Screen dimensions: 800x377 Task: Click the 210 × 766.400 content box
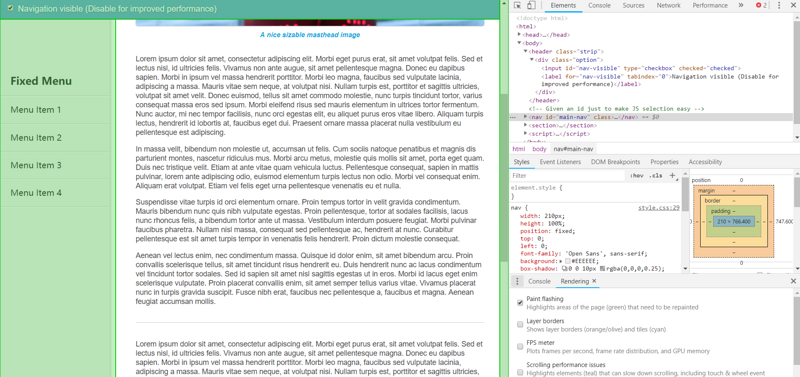(x=734, y=221)
